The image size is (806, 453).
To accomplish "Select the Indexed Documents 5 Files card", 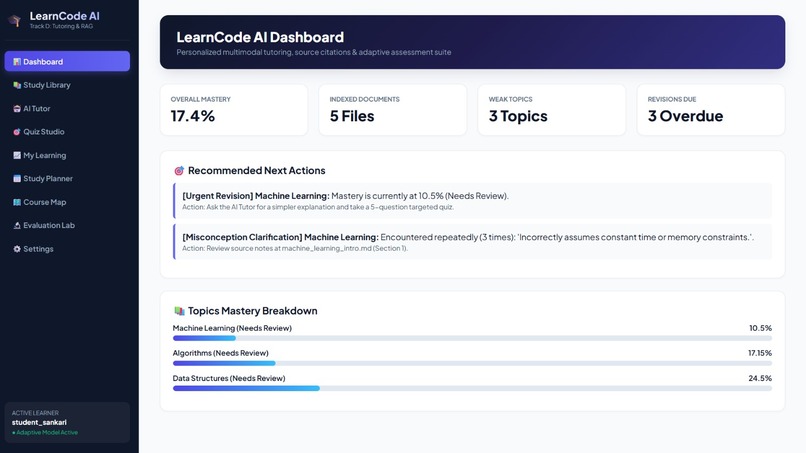I will (393, 110).
